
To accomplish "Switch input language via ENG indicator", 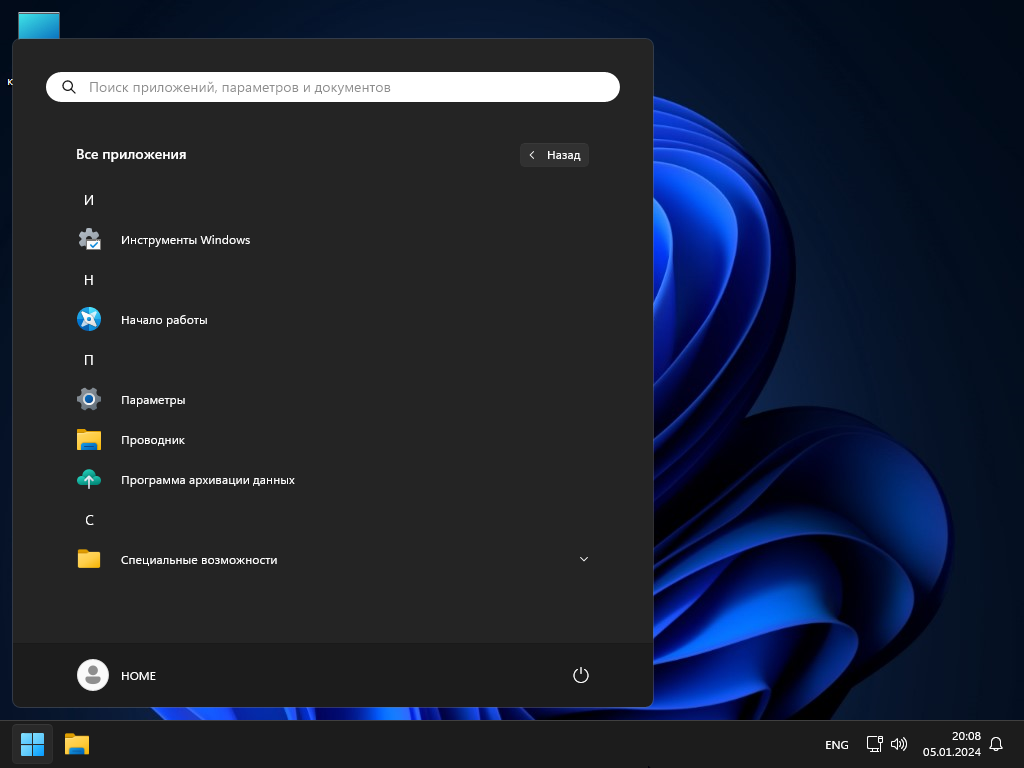I will (x=837, y=745).
